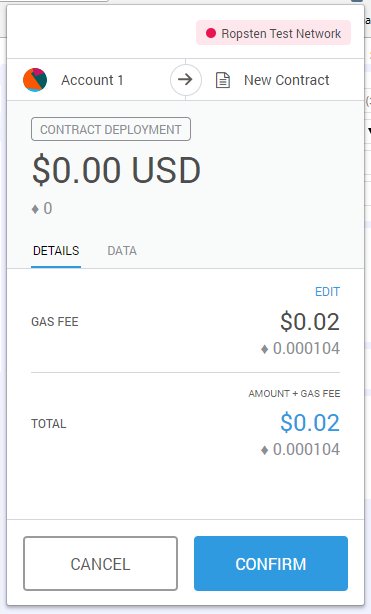Click the ETH diamond icon next to gas fee 0.000104
The width and height of the screenshot is (371, 614).
coord(264,349)
